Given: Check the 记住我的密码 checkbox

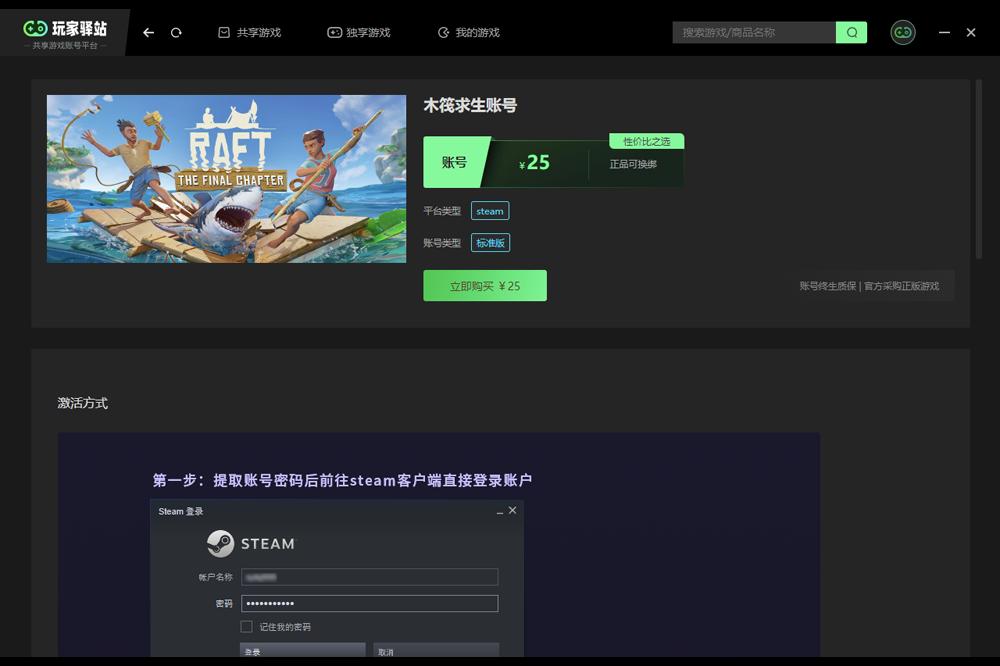Looking at the screenshot, I should click(244, 626).
